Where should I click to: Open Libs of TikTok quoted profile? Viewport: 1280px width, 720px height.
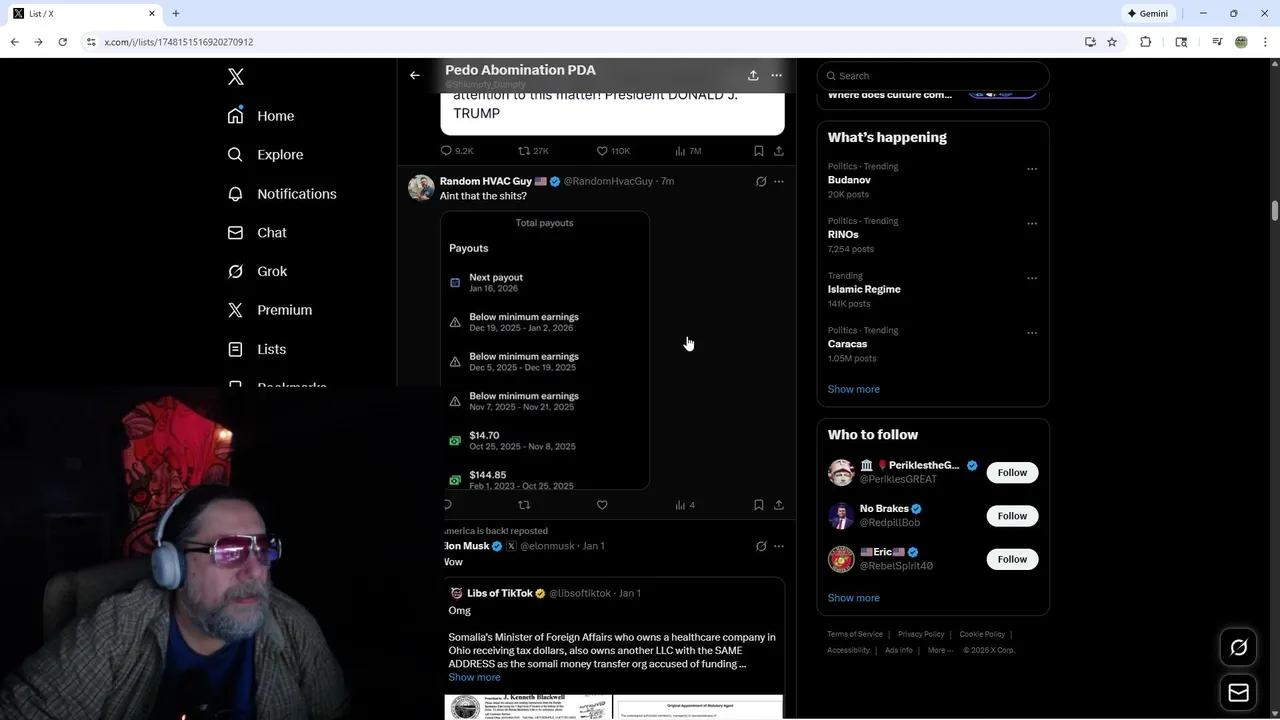500,593
